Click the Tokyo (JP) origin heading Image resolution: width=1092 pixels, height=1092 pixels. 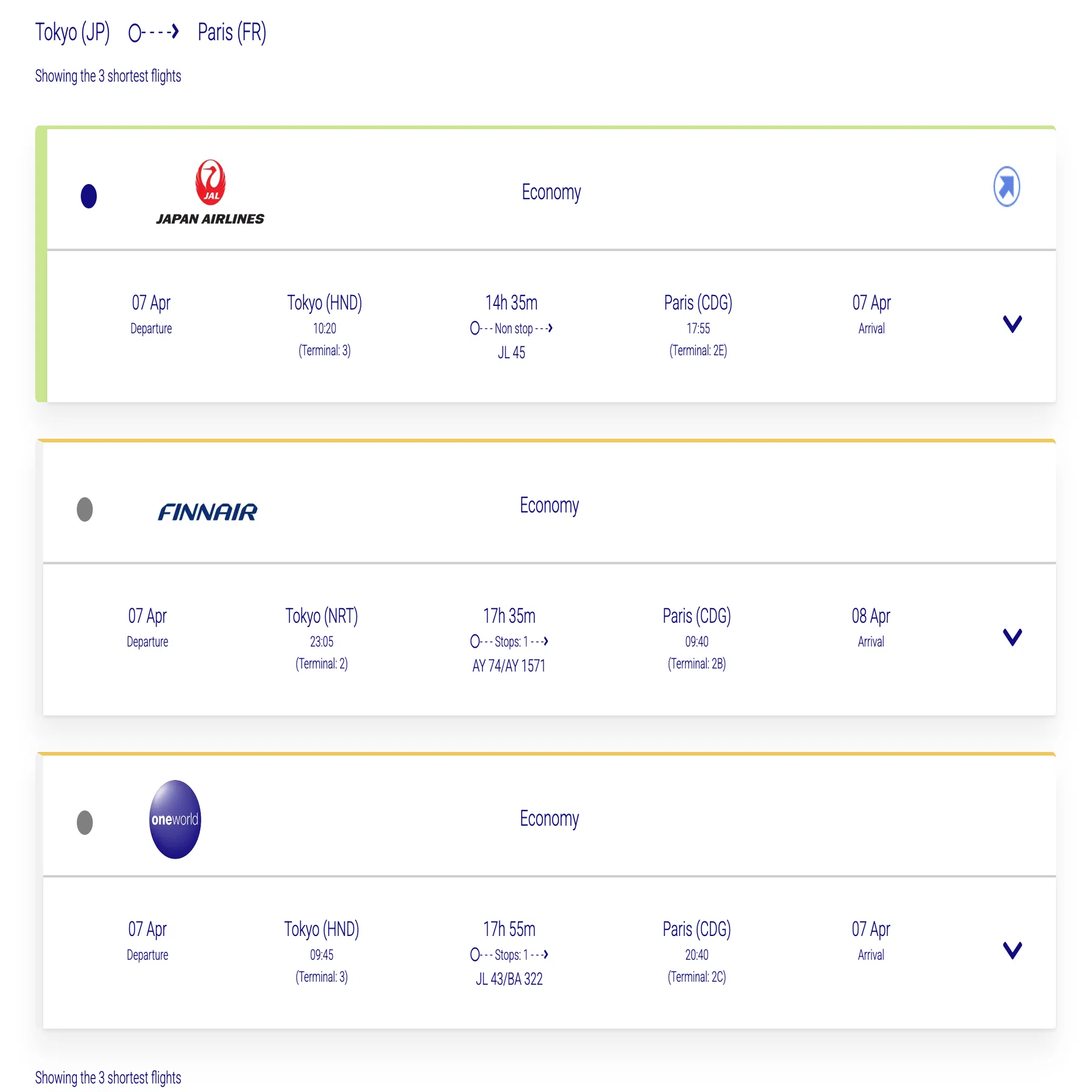click(73, 32)
